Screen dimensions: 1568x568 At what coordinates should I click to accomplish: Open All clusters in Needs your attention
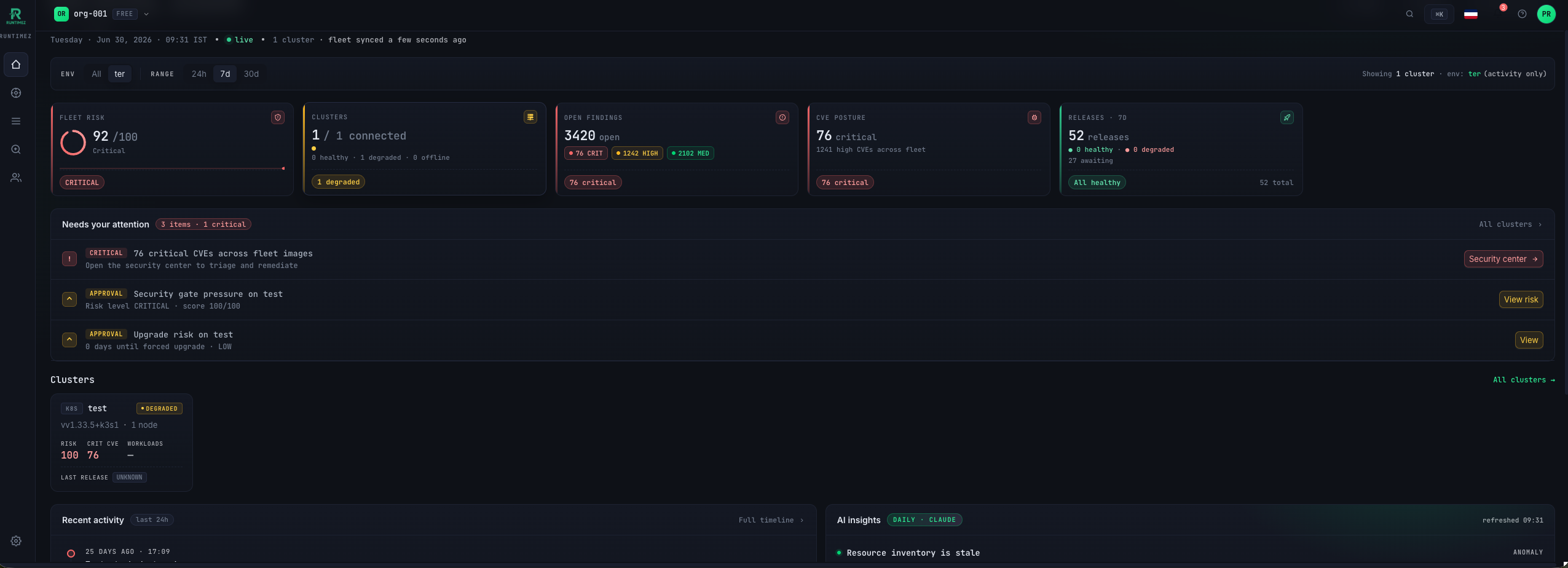point(1510,224)
